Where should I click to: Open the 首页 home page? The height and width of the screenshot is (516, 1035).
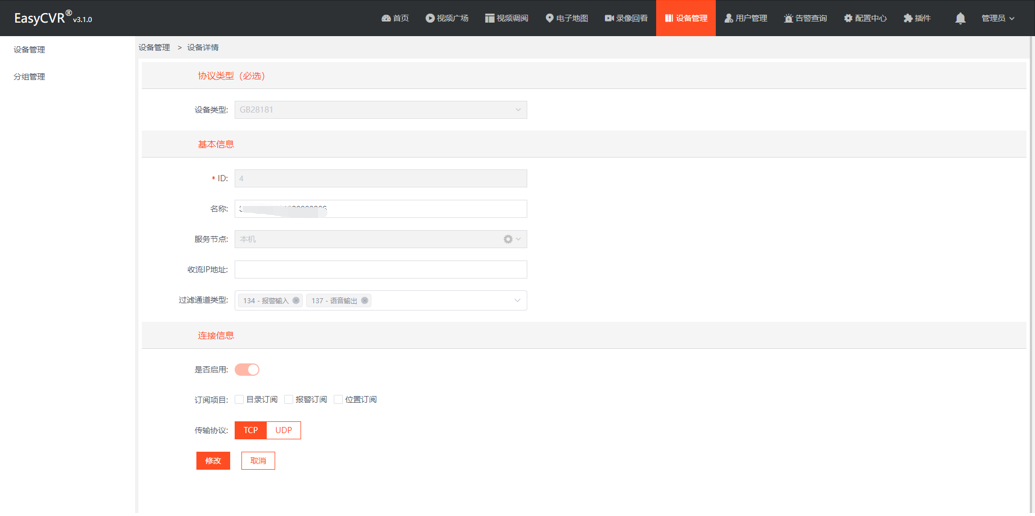click(x=395, y=18)
